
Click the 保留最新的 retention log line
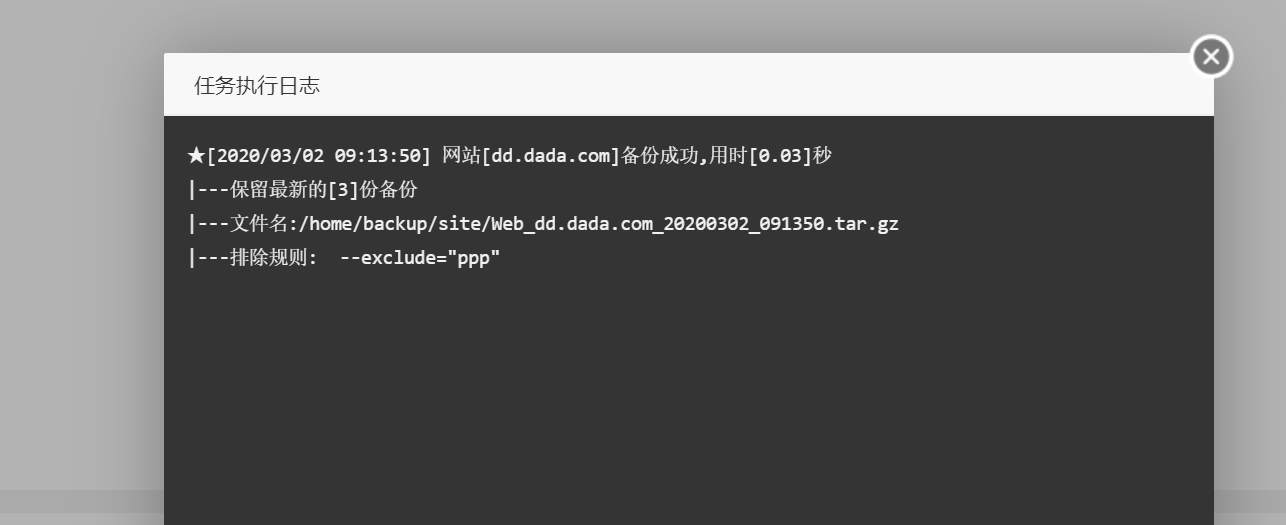(x=302, y=189)
